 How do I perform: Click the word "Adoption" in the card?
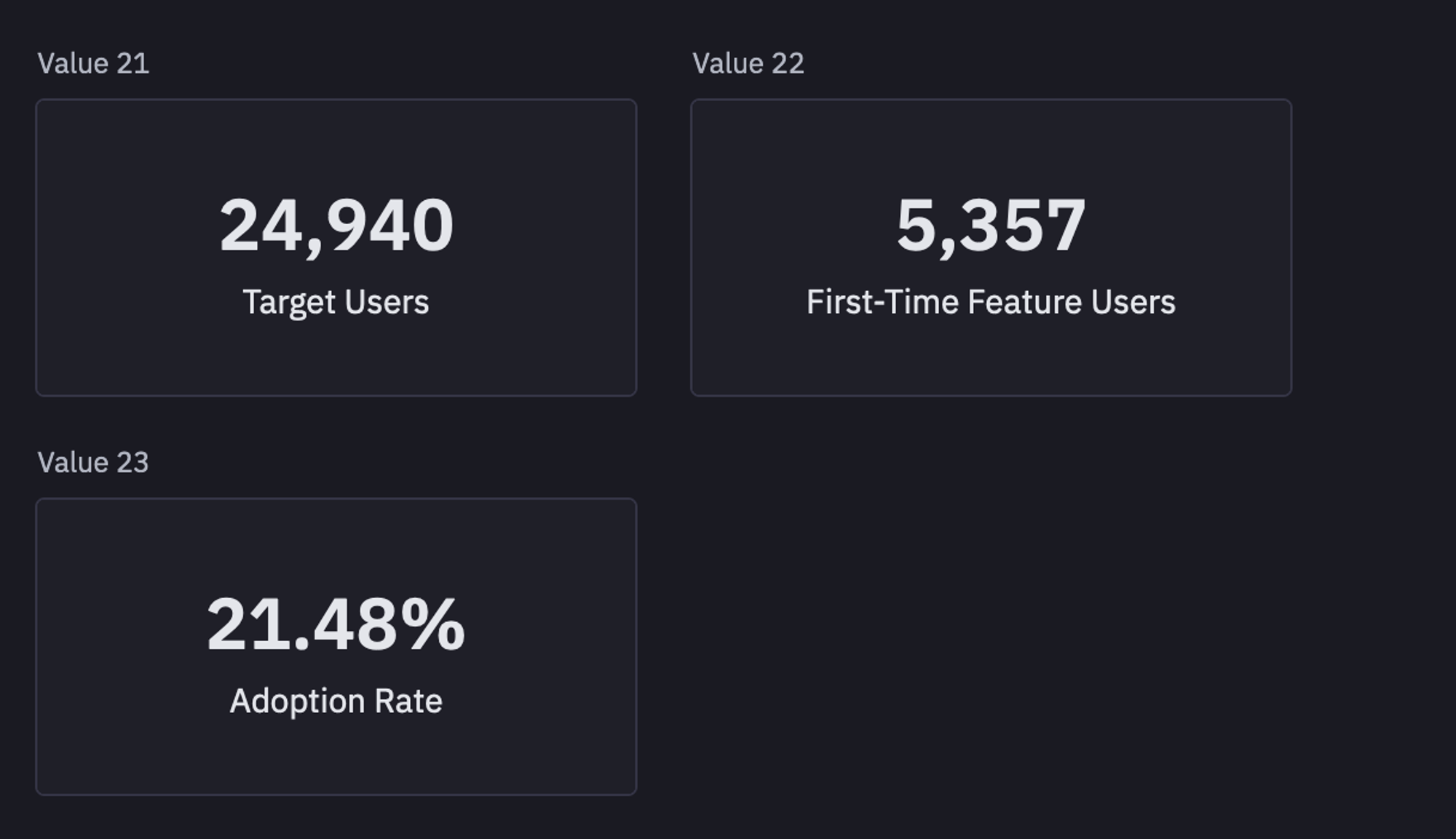297,701
